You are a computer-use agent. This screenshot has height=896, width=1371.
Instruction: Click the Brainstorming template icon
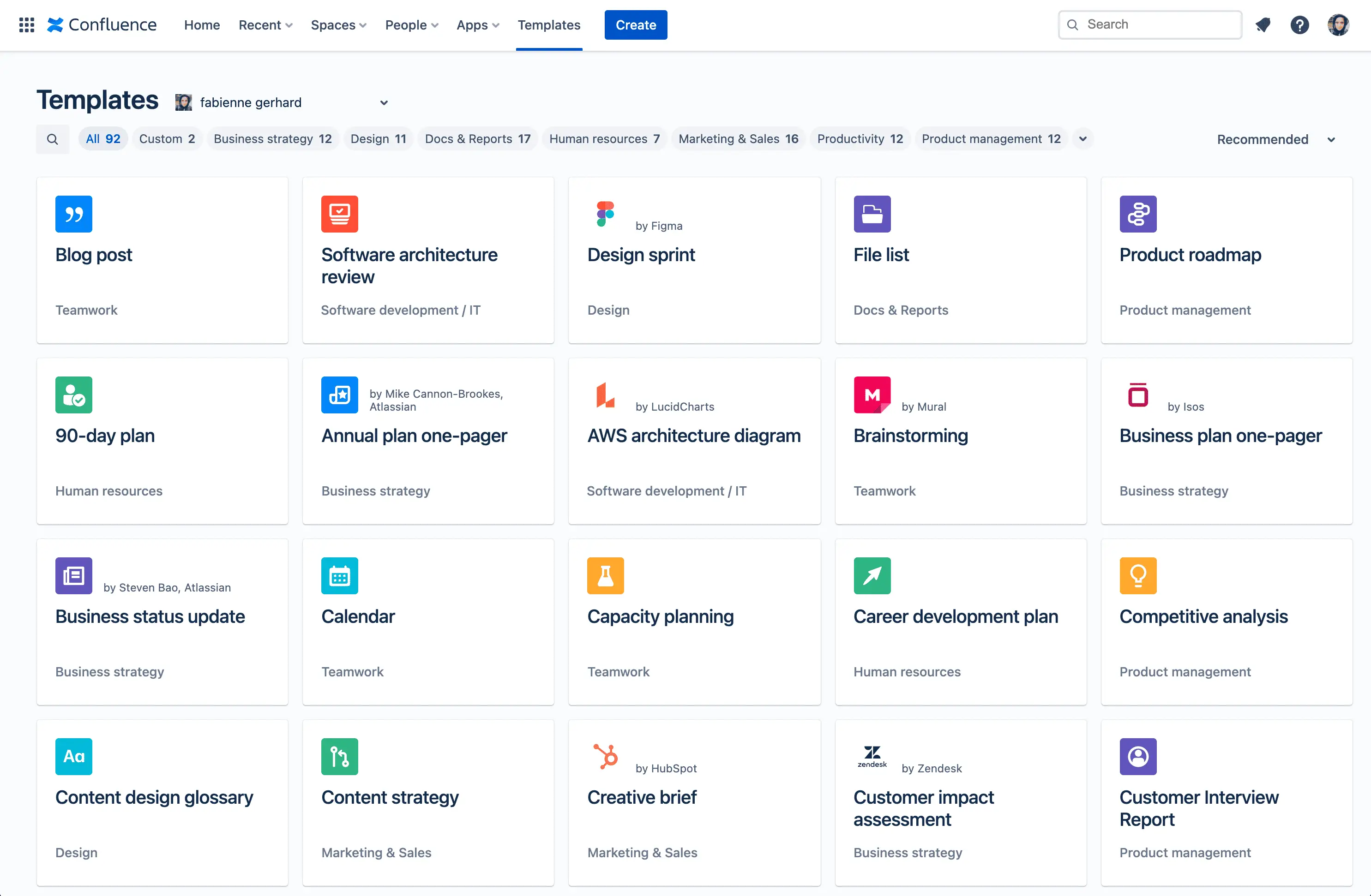tap(871, 394)
